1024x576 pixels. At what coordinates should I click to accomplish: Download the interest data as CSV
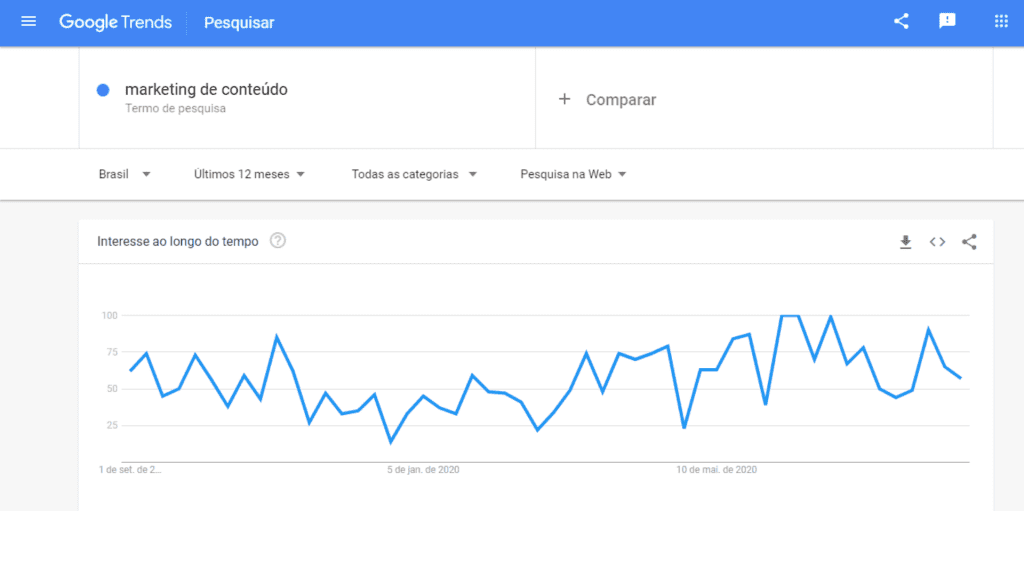[905, 241]
